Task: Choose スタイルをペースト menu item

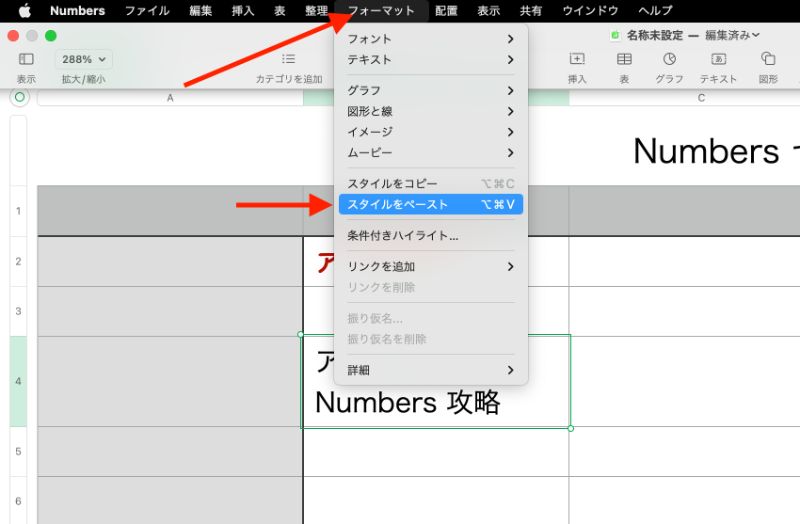Action: click(x=431, y=204)
